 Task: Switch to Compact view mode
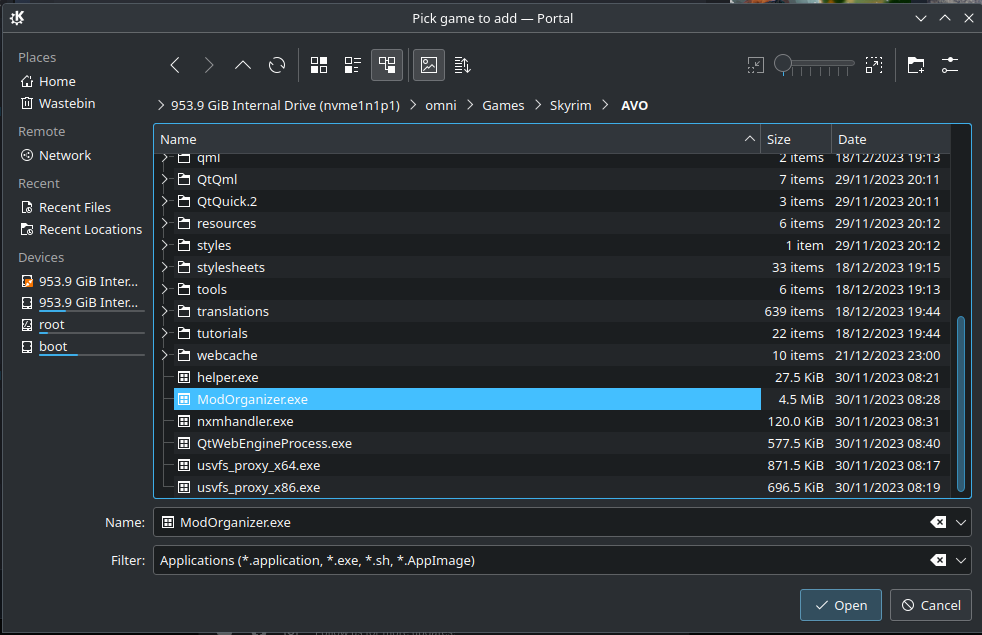(353, 65)
